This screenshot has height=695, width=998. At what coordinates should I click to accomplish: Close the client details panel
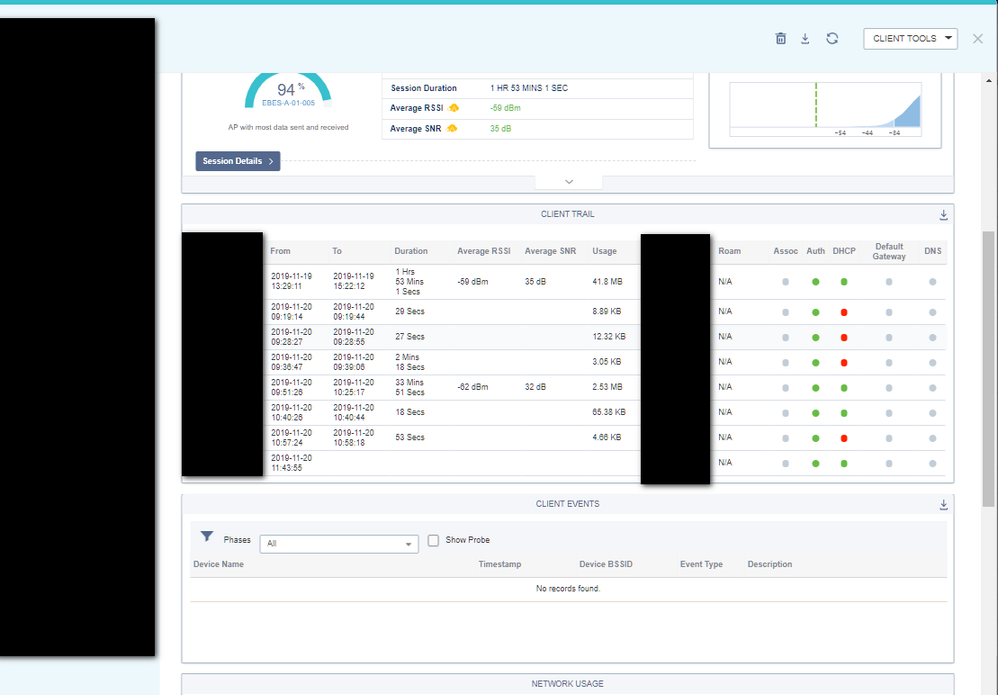pyautogui.click(x=978, y=39)
